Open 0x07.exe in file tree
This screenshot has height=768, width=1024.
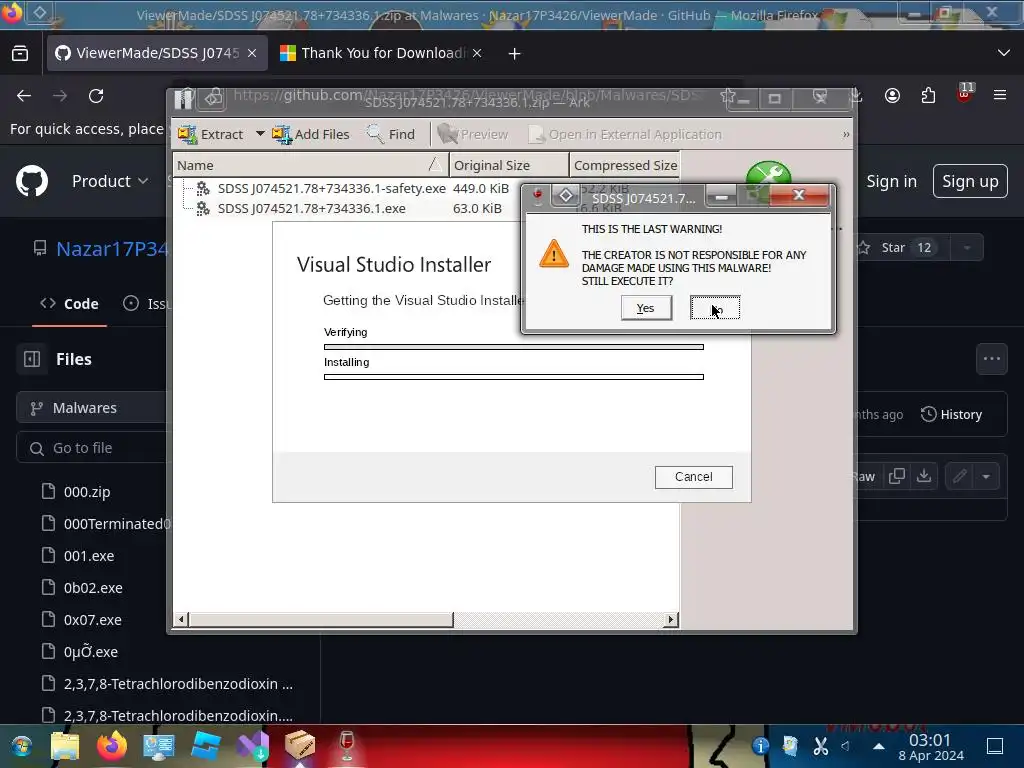[92, 620]
